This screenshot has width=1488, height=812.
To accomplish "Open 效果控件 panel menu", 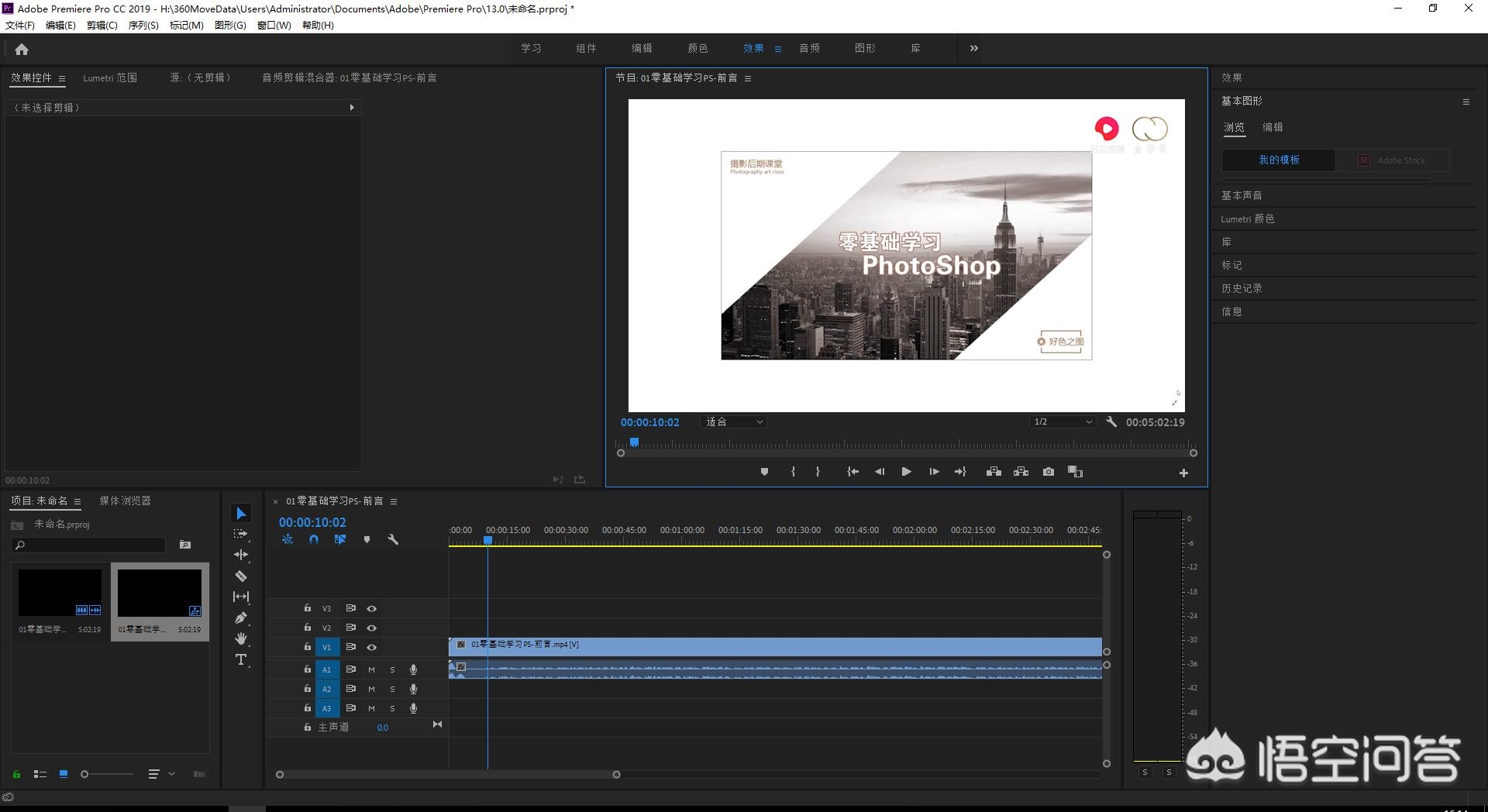I will (62, 78).
